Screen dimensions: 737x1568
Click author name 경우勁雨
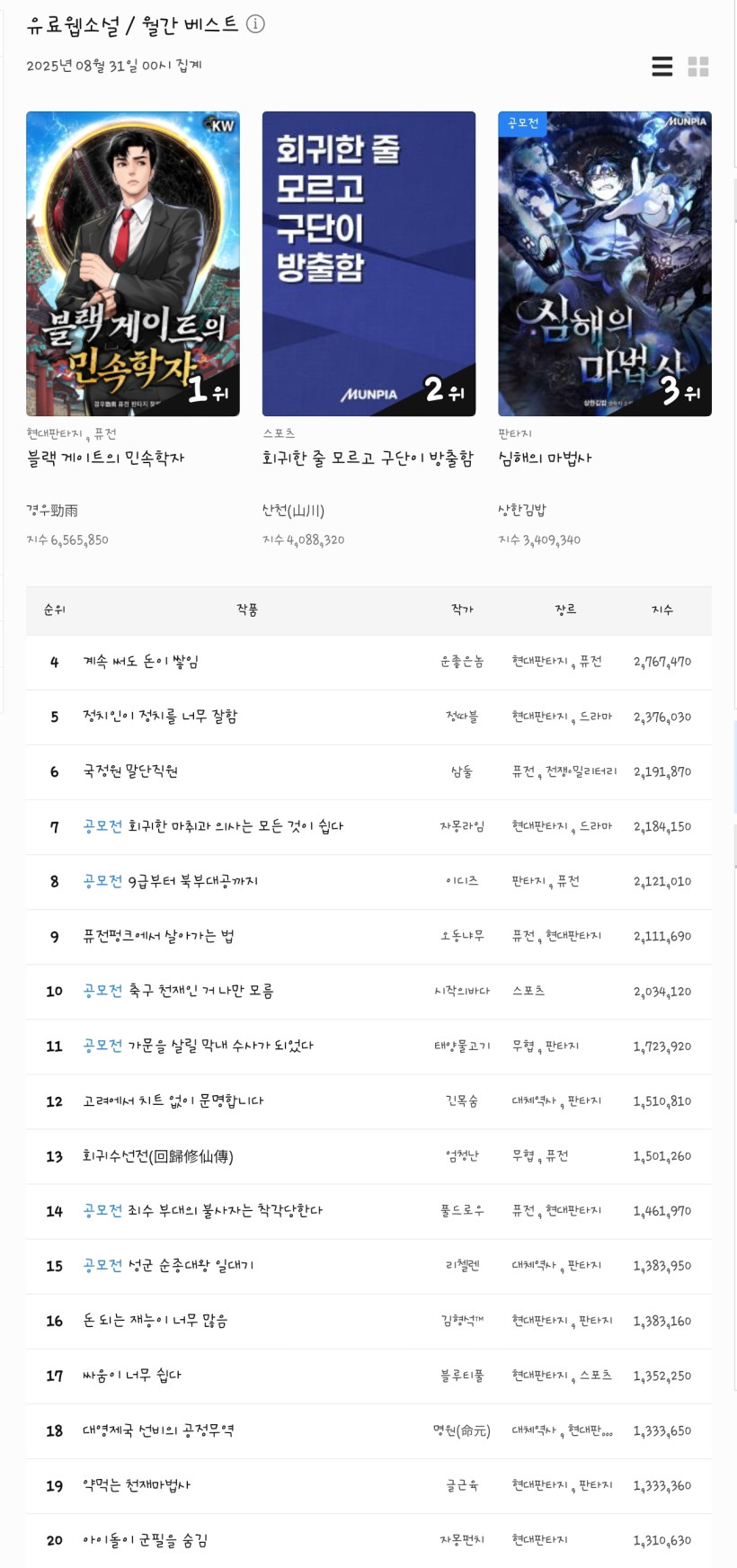pyautogui.click(x=52, y=511)
